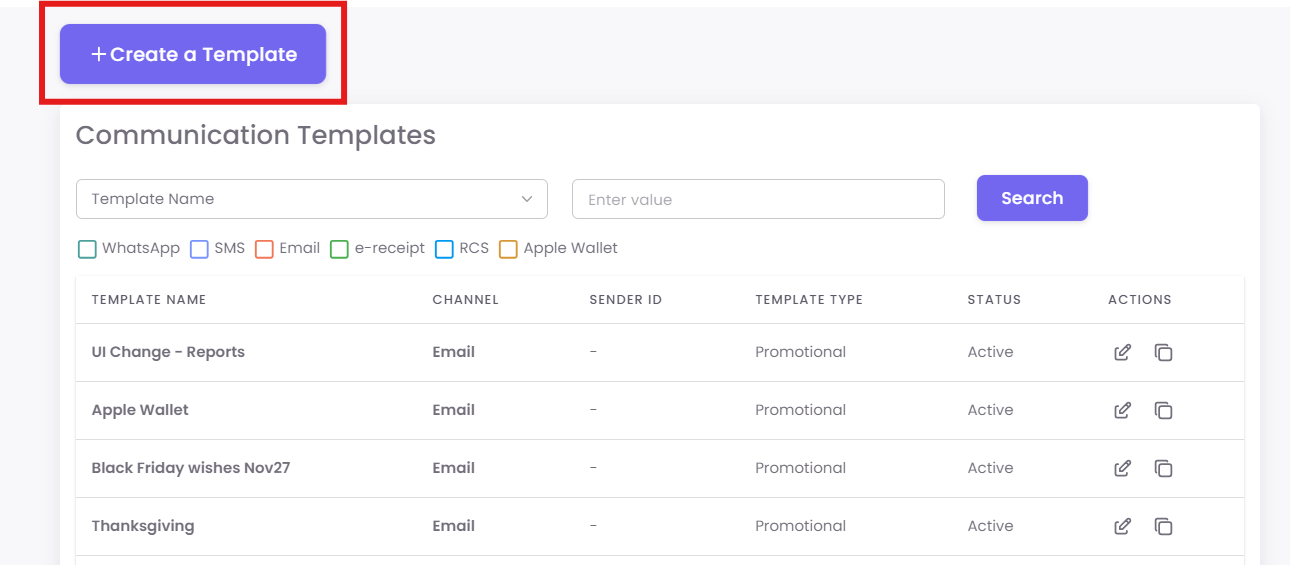Open the Template Name dropdown
Viewport: 1290px width, 565px height.
(x=311, y=199)
